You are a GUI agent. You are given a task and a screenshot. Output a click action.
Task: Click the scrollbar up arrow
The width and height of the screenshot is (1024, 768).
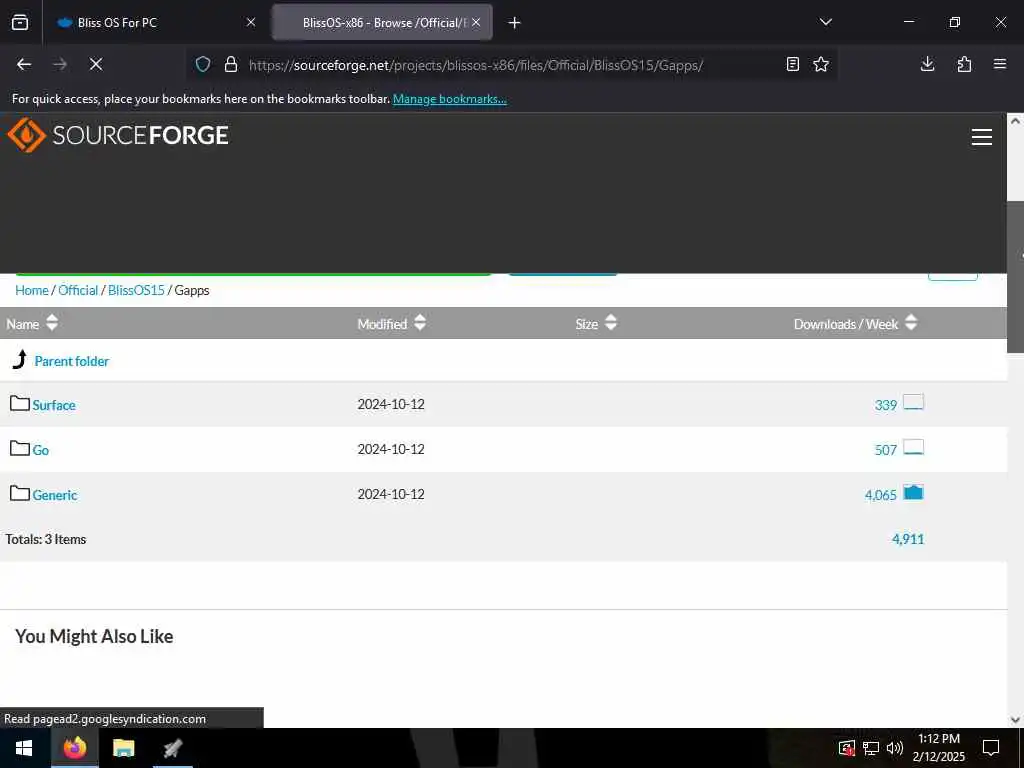tap(1016, 121)
